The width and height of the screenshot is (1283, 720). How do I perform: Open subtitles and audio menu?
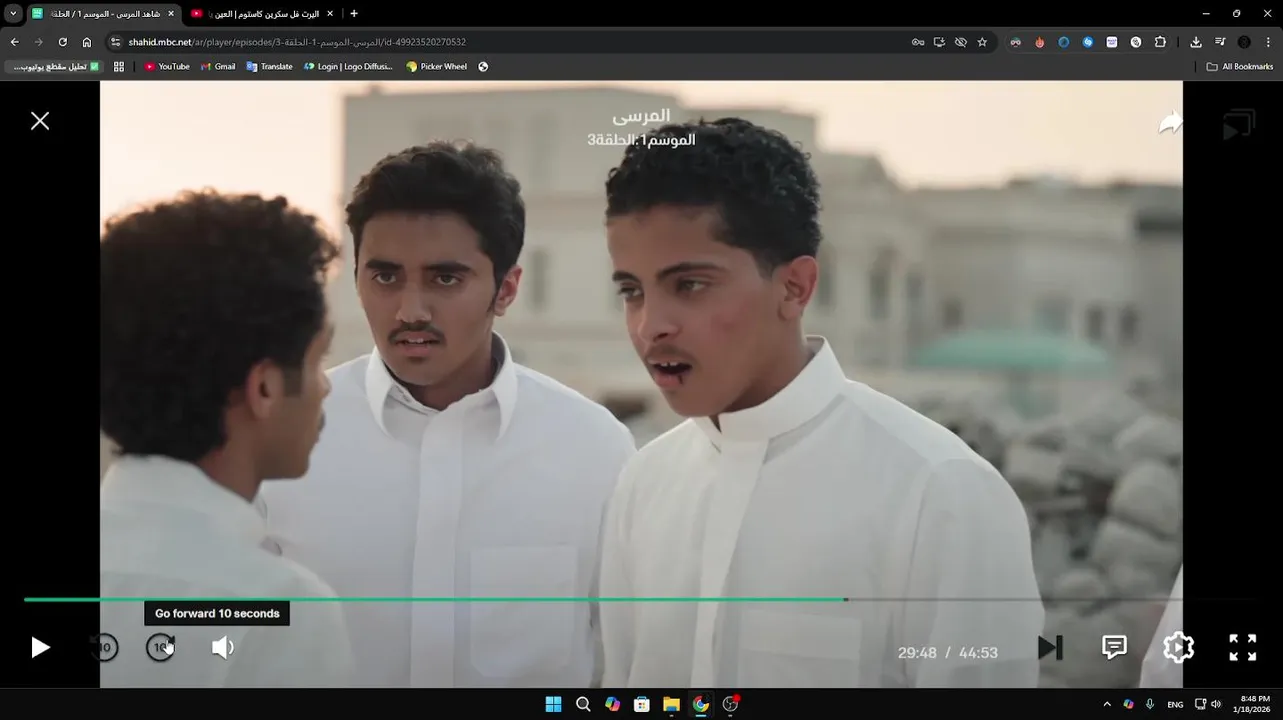(x=1114, y=647)
